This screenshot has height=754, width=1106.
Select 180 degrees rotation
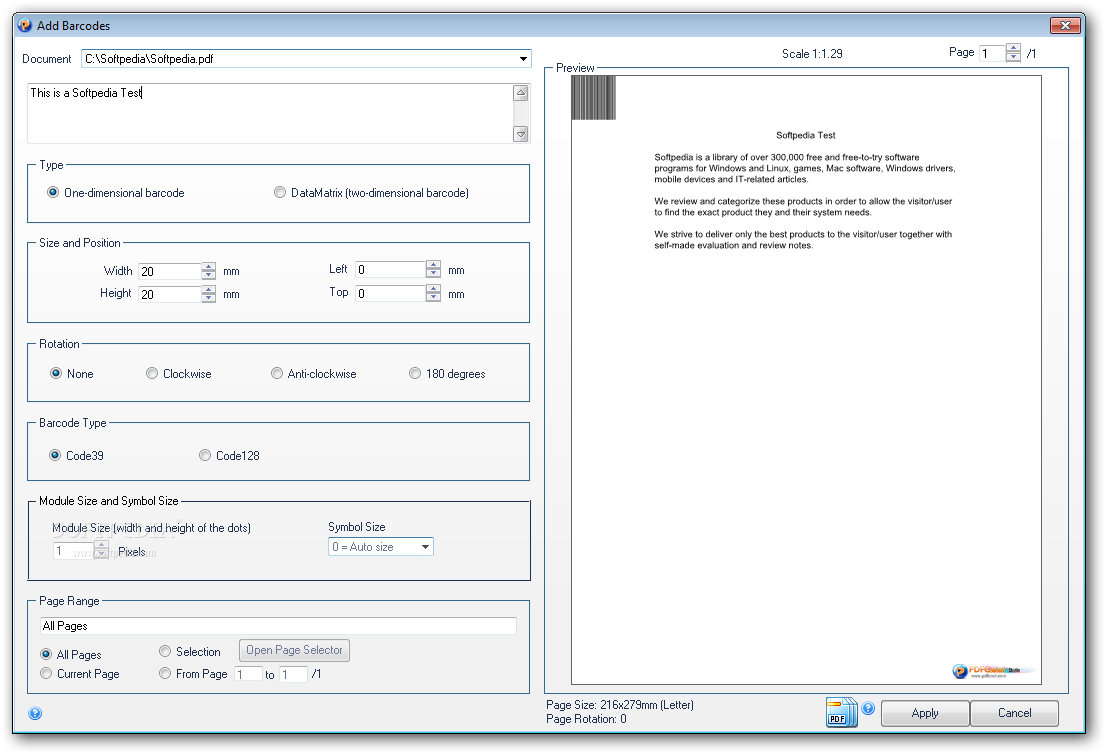(415, 373)
